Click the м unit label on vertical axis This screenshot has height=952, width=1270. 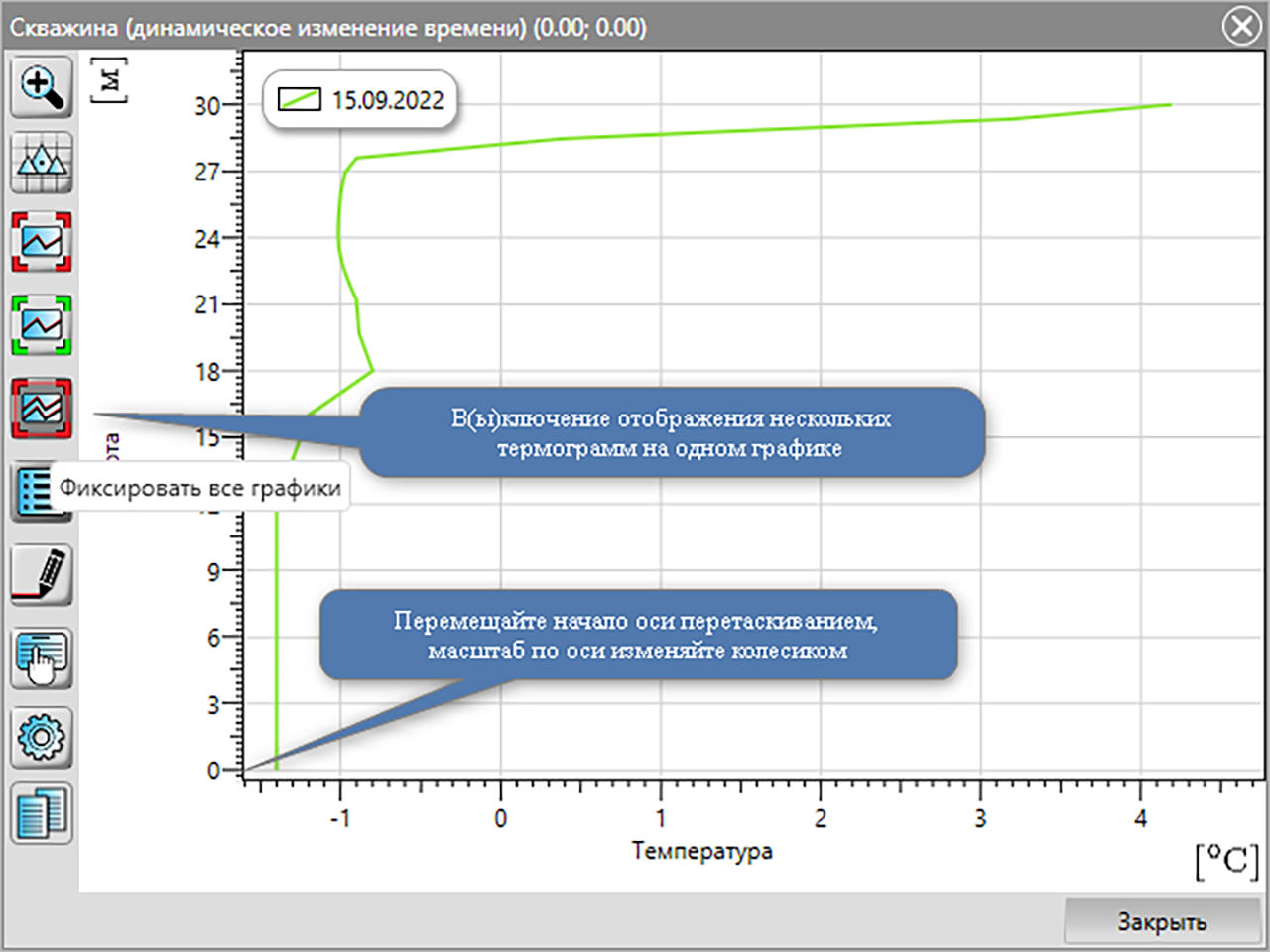(x=109, y=79)
